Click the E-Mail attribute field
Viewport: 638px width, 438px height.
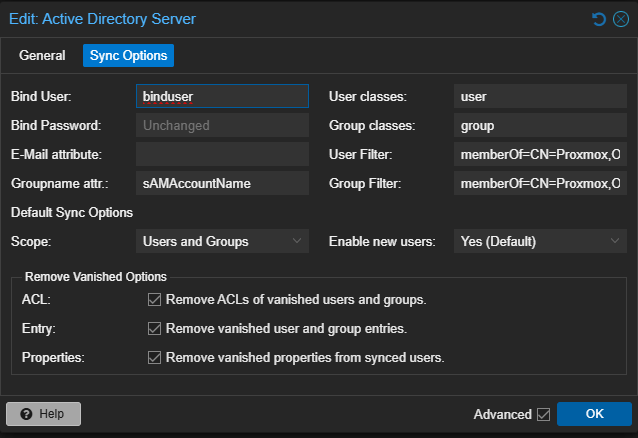coord(222,155)
